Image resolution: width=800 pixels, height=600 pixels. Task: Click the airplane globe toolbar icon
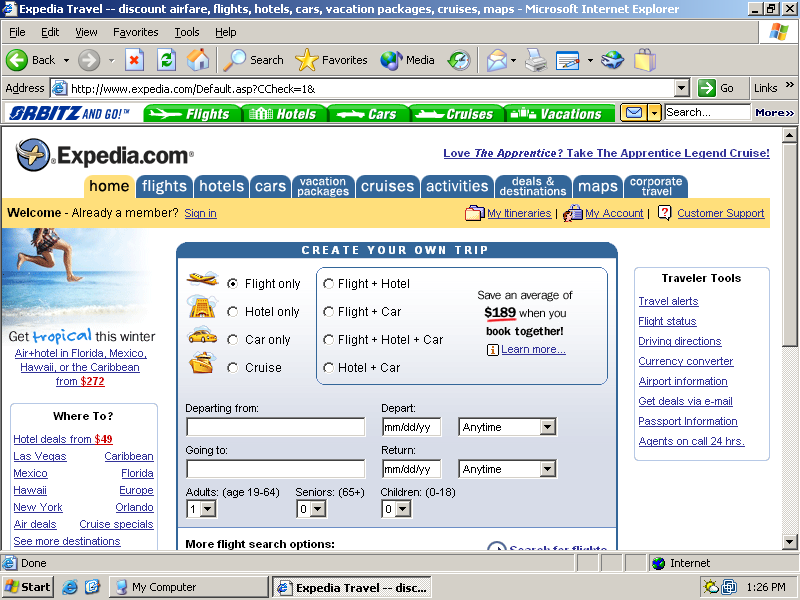tap(612, 60)
